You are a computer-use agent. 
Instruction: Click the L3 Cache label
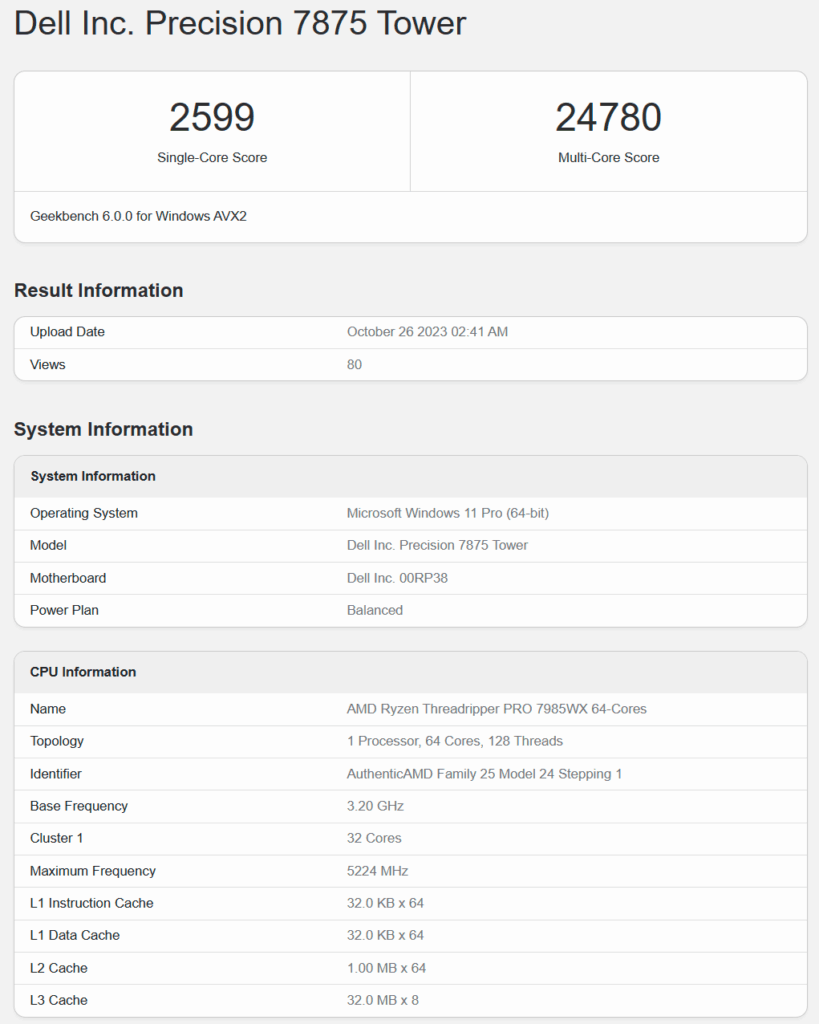(x=58, y=1000)
